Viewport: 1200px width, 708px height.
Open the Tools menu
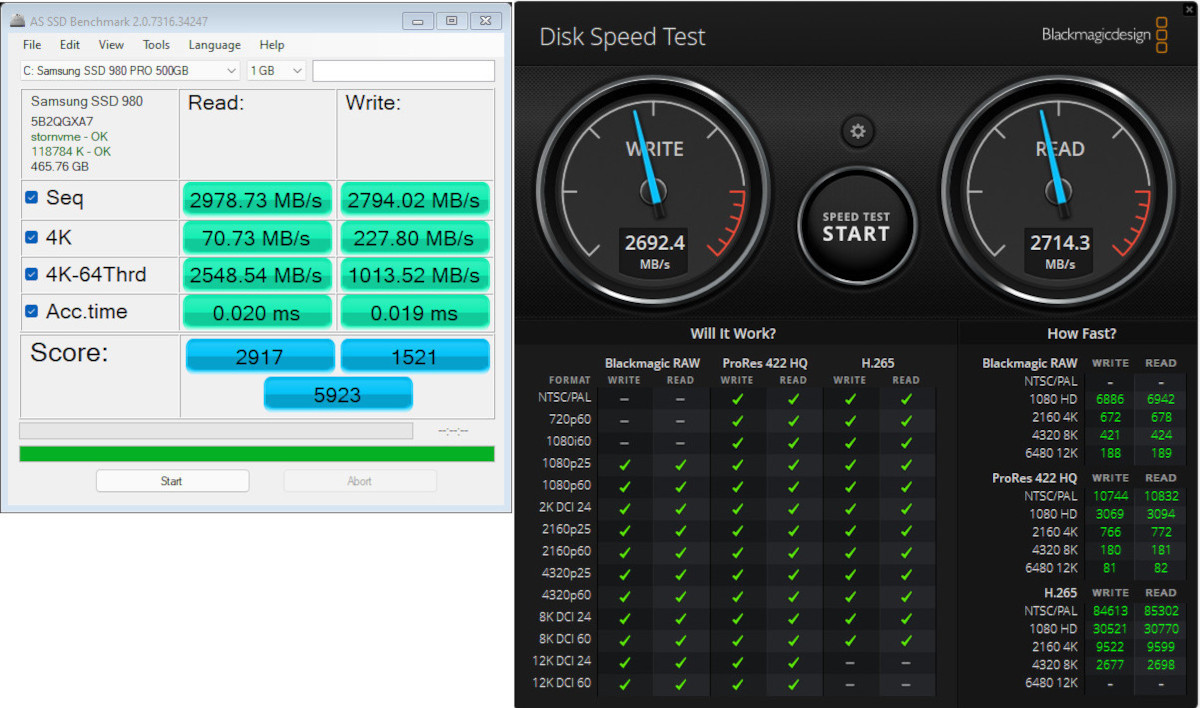pyautogui.click(x=156, y=45)
